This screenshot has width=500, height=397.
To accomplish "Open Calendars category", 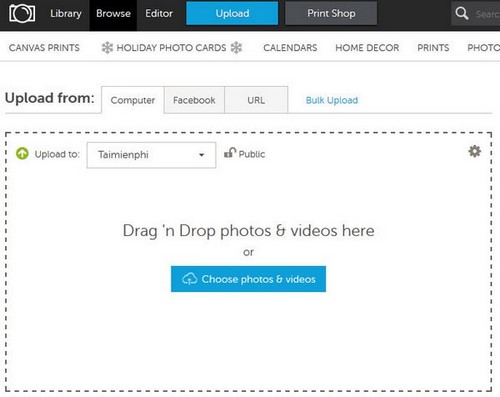I will tap(290, 48).
